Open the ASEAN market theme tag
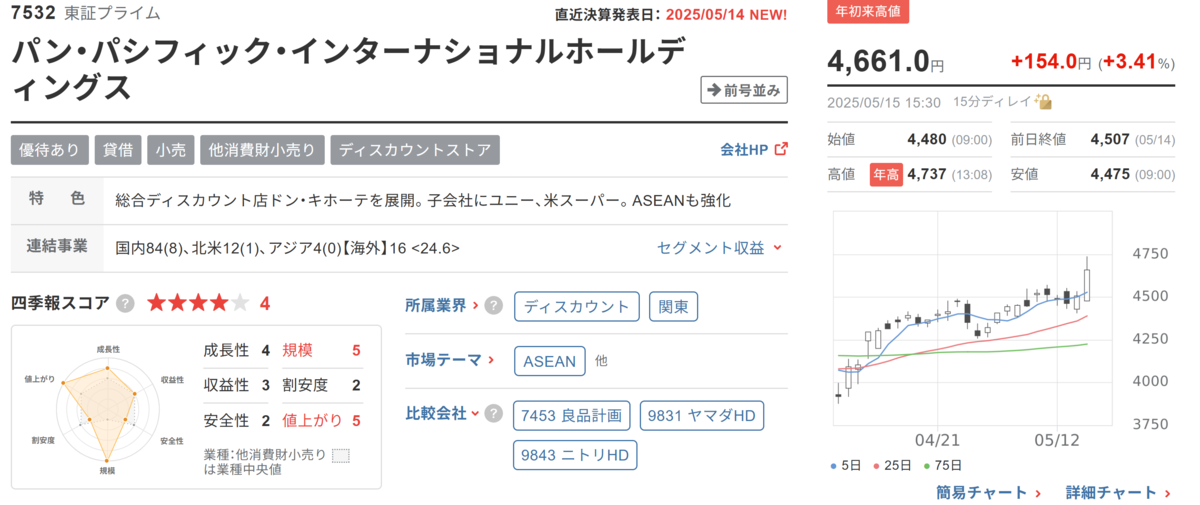Viewport: 1200px width, 505px height. tap(550, 361)
